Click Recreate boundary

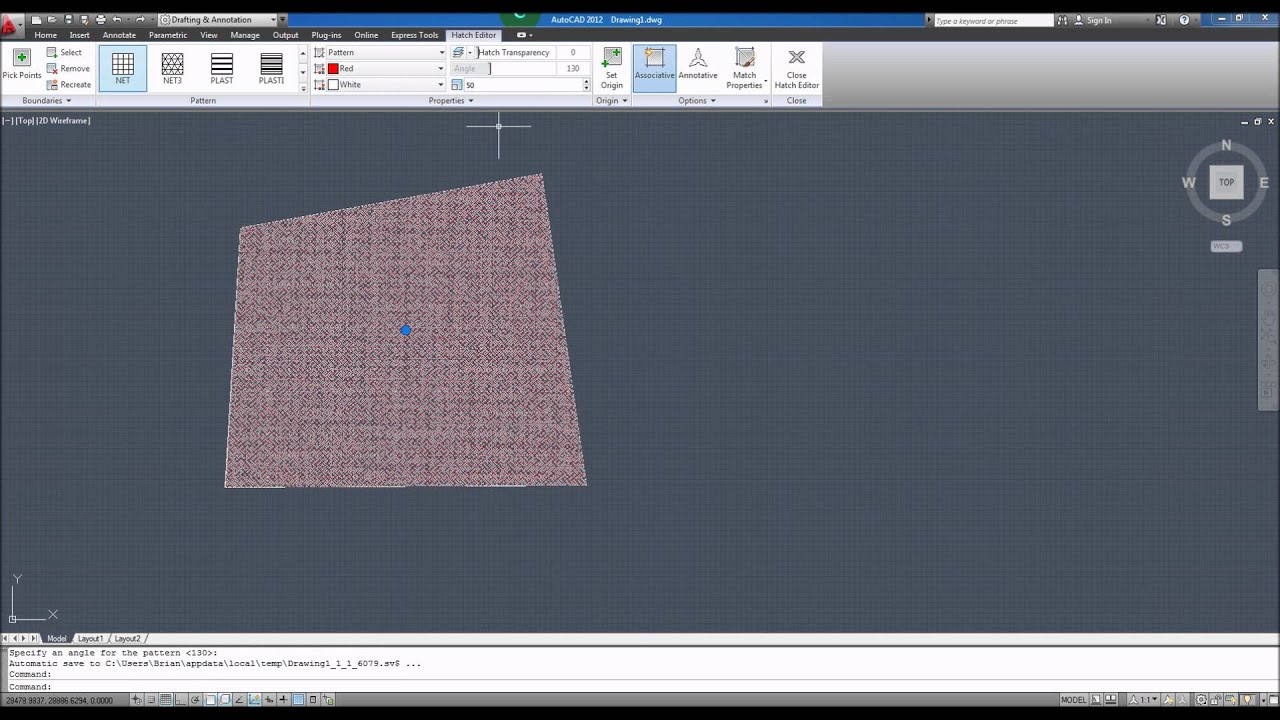click(69, 84)
